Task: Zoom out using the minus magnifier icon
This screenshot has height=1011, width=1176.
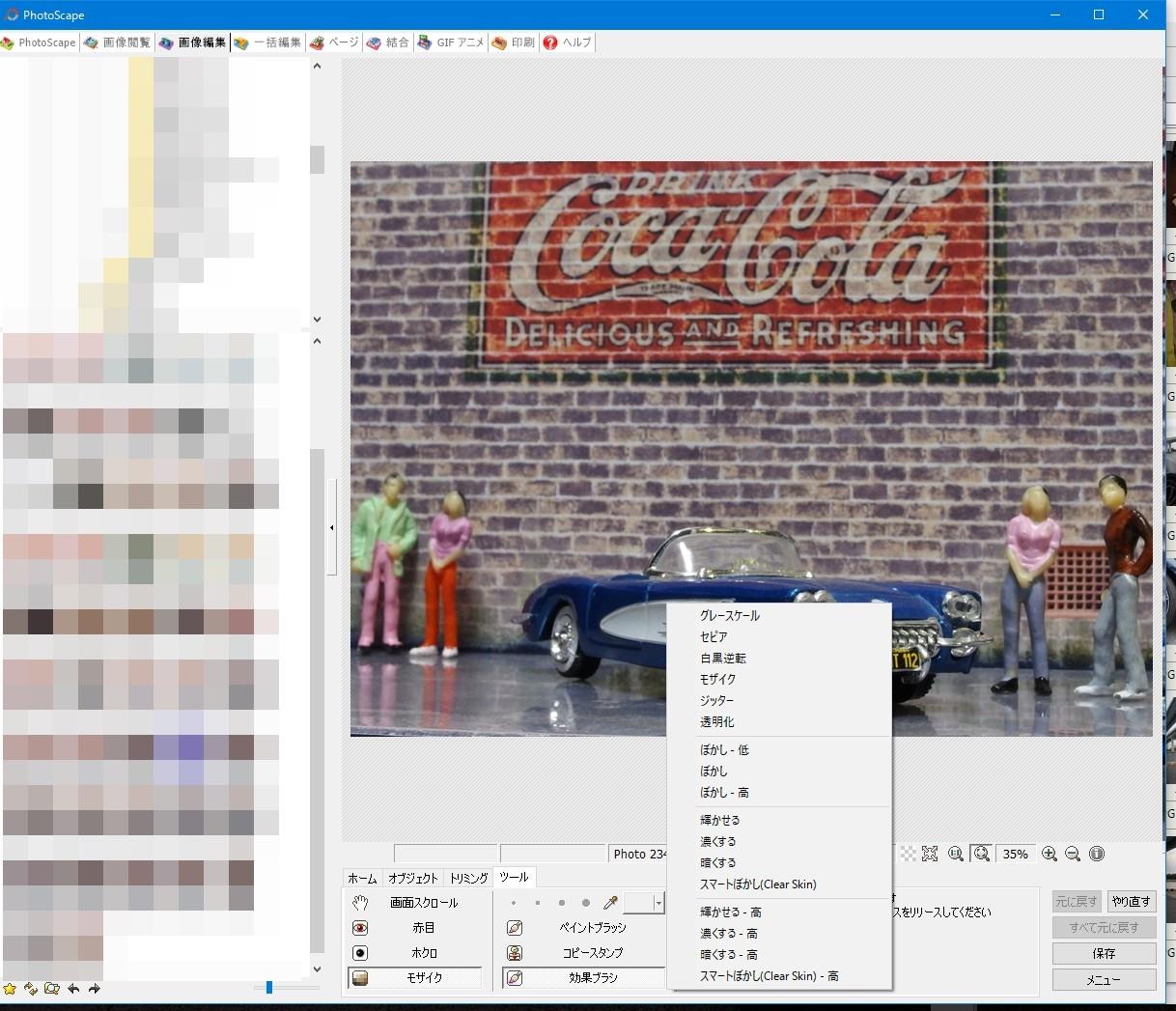Action: click(x=1073, y=855)
